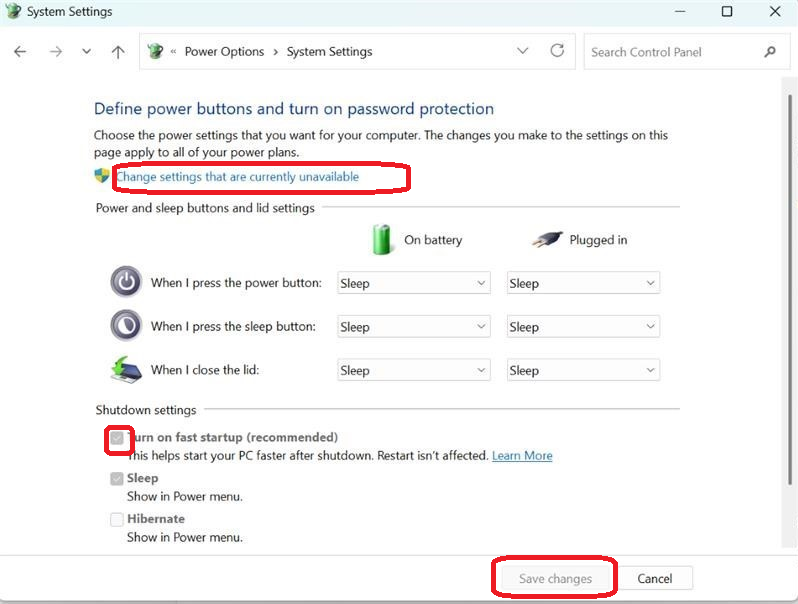The width and height of the screenshot is (798, 604).
Task: Open Power Options in the breadcrumb
Action: [224, 51]
